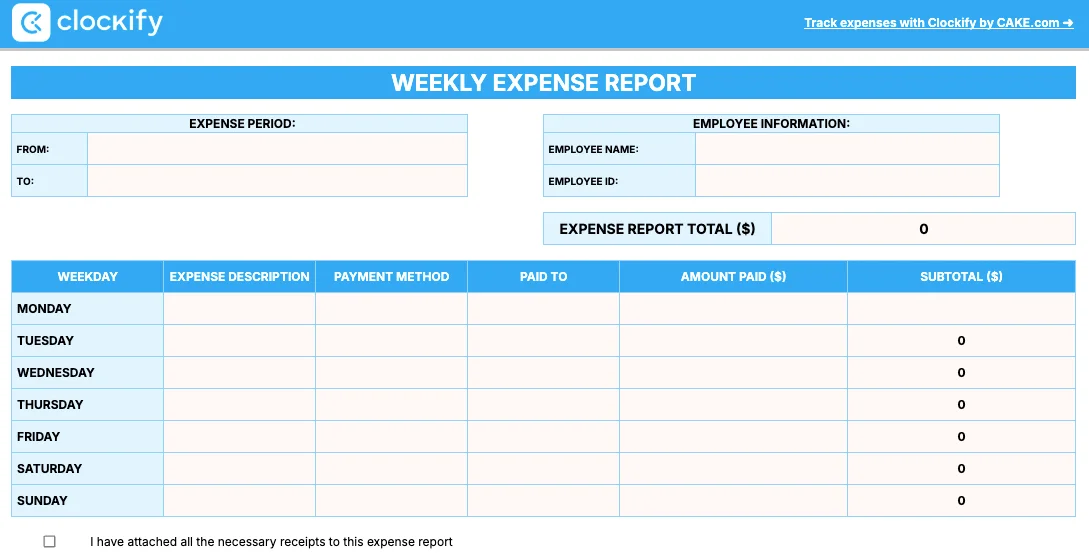Select the SUNDAY row label

coord(88,500)
